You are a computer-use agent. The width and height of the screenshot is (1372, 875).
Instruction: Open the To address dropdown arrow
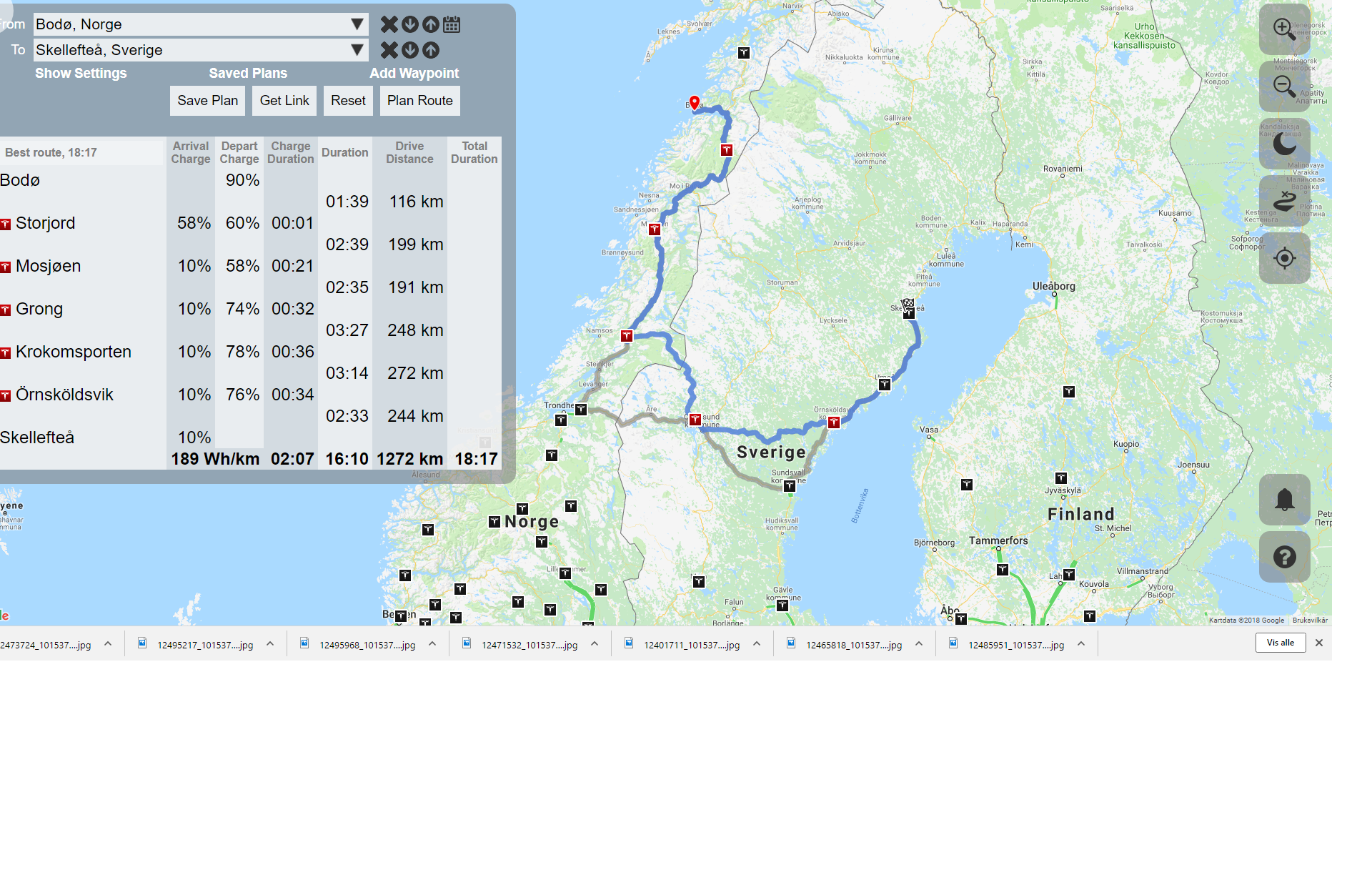357,50
